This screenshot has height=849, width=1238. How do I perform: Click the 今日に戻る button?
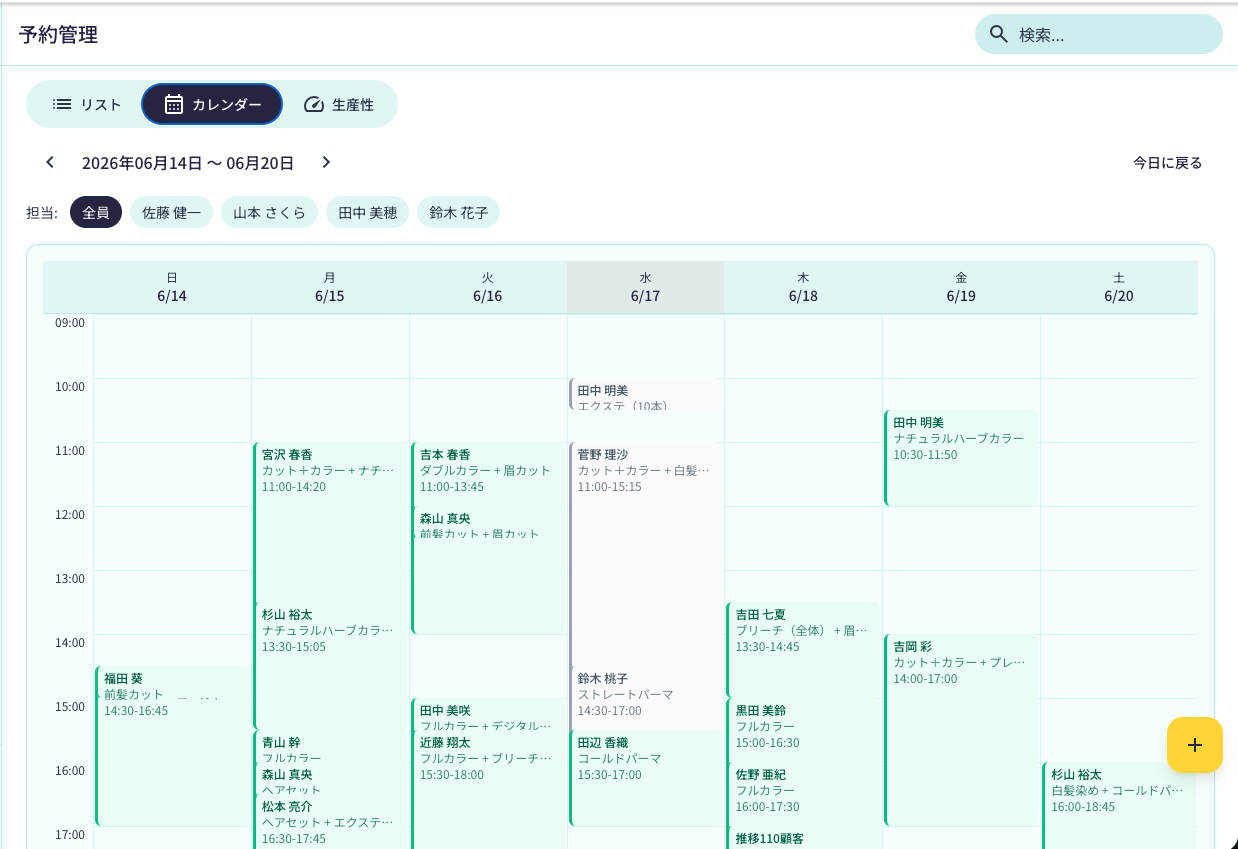pyautogui.click(x=1167, y=163)
